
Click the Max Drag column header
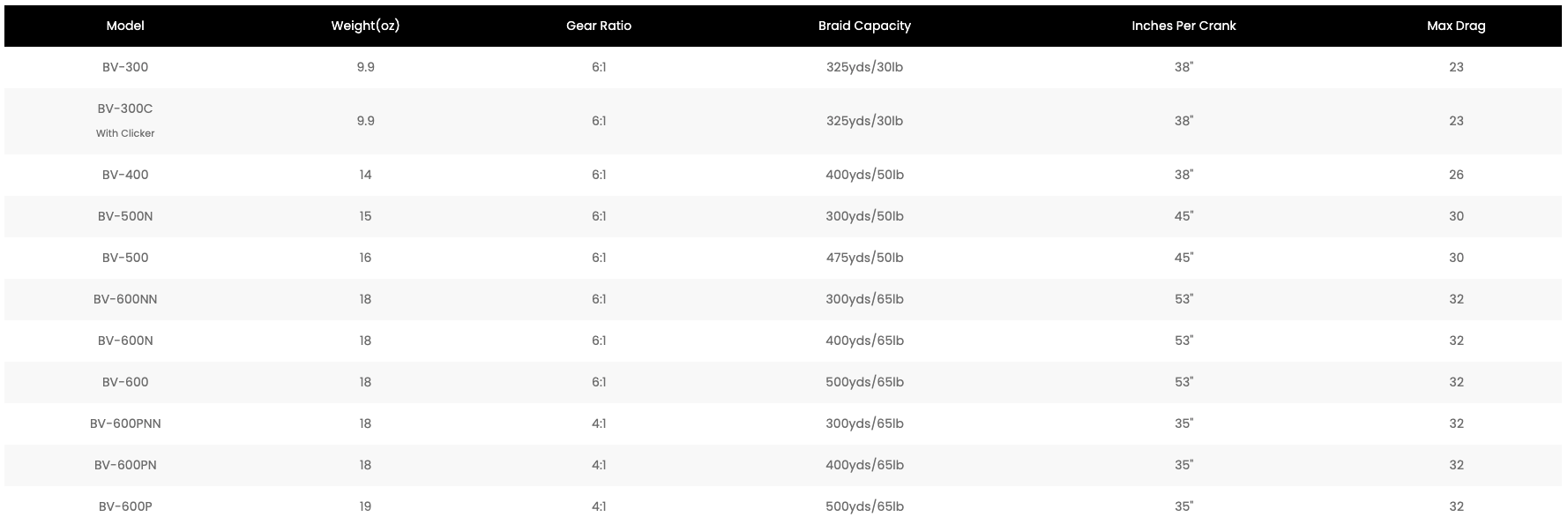1456,26
